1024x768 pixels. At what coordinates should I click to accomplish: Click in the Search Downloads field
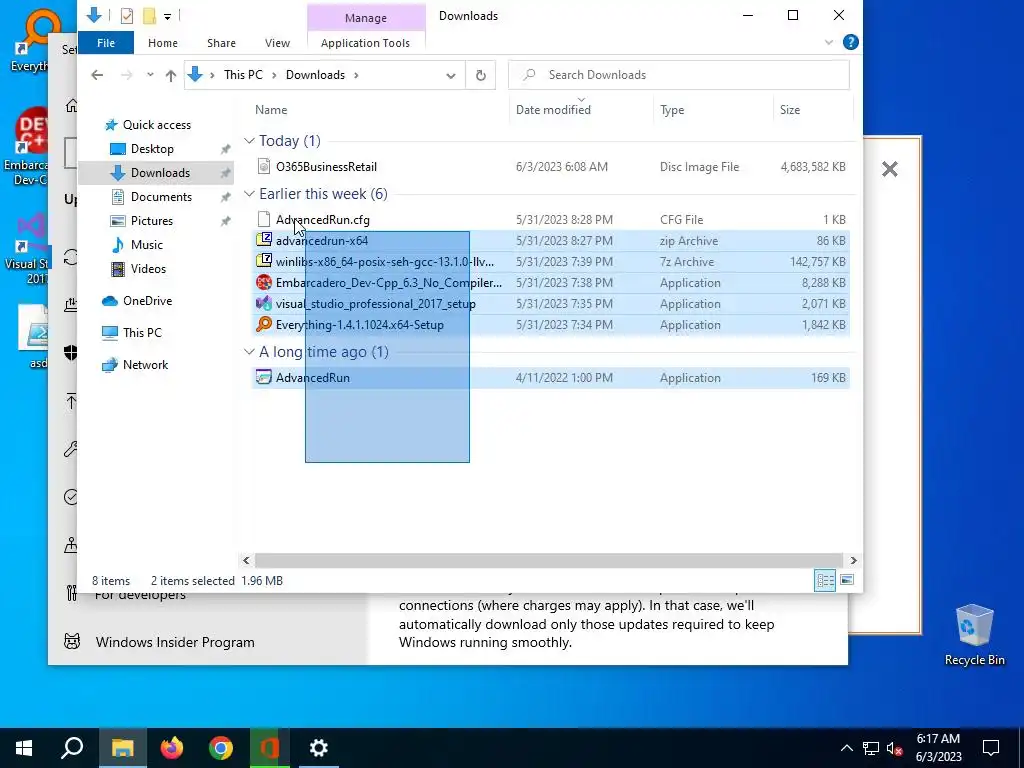point(679,75)
